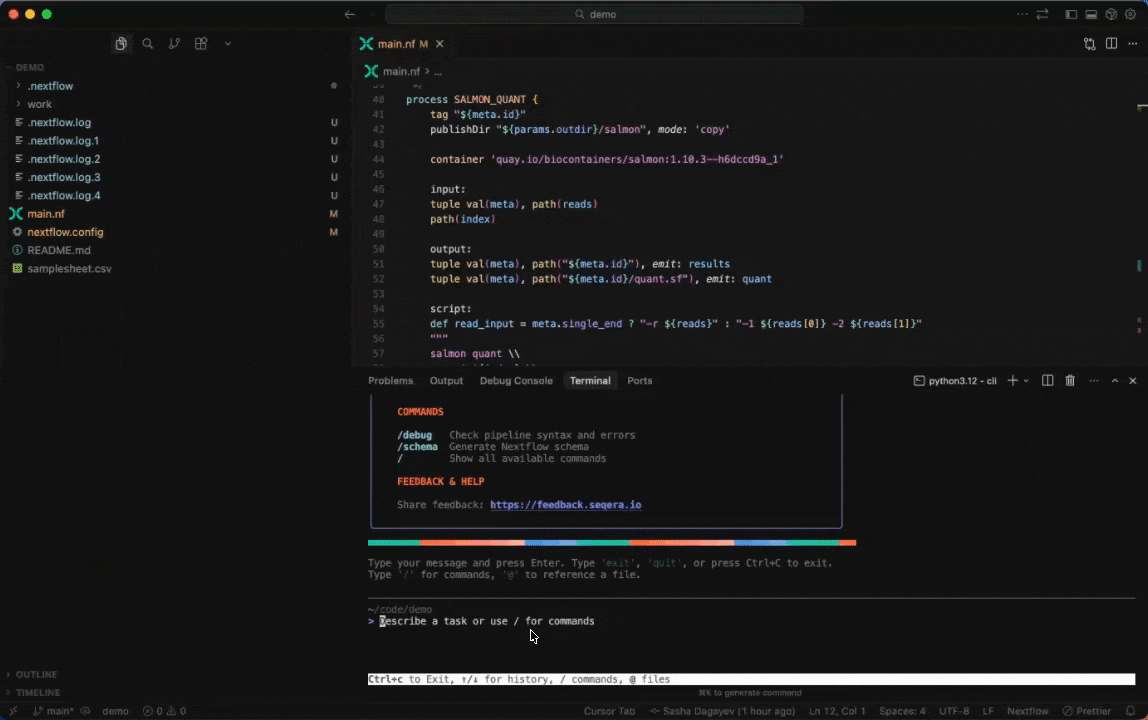
Task: Create a new terminal with the plus icon
Action: (1012, 380)
